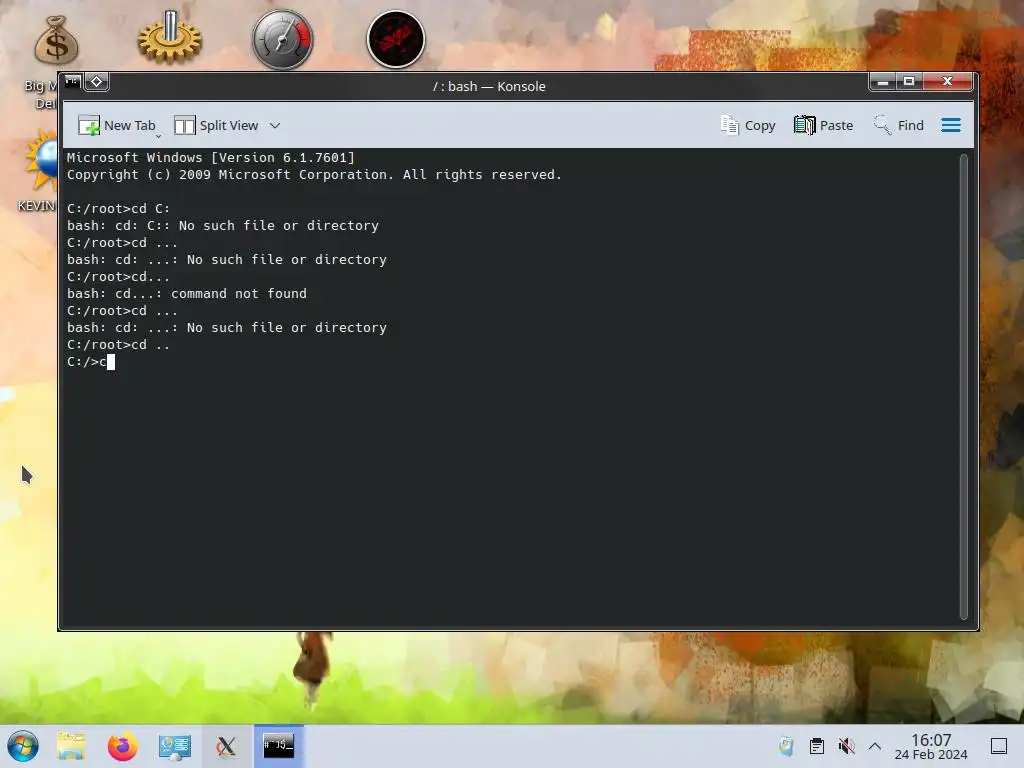Open the speedometer gauge desktop icon
The height and width of the screenshot is (768, 1024).
pyautogui.click(x=283, y=40)
